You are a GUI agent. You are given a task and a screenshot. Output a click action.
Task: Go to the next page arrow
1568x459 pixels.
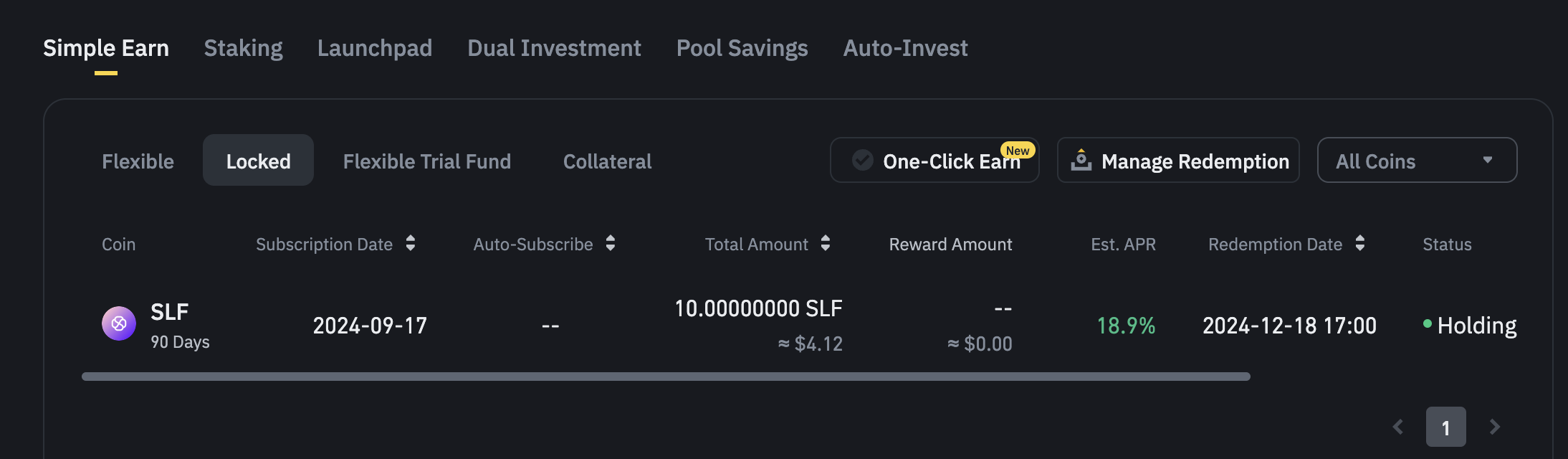pos(1494,427)
